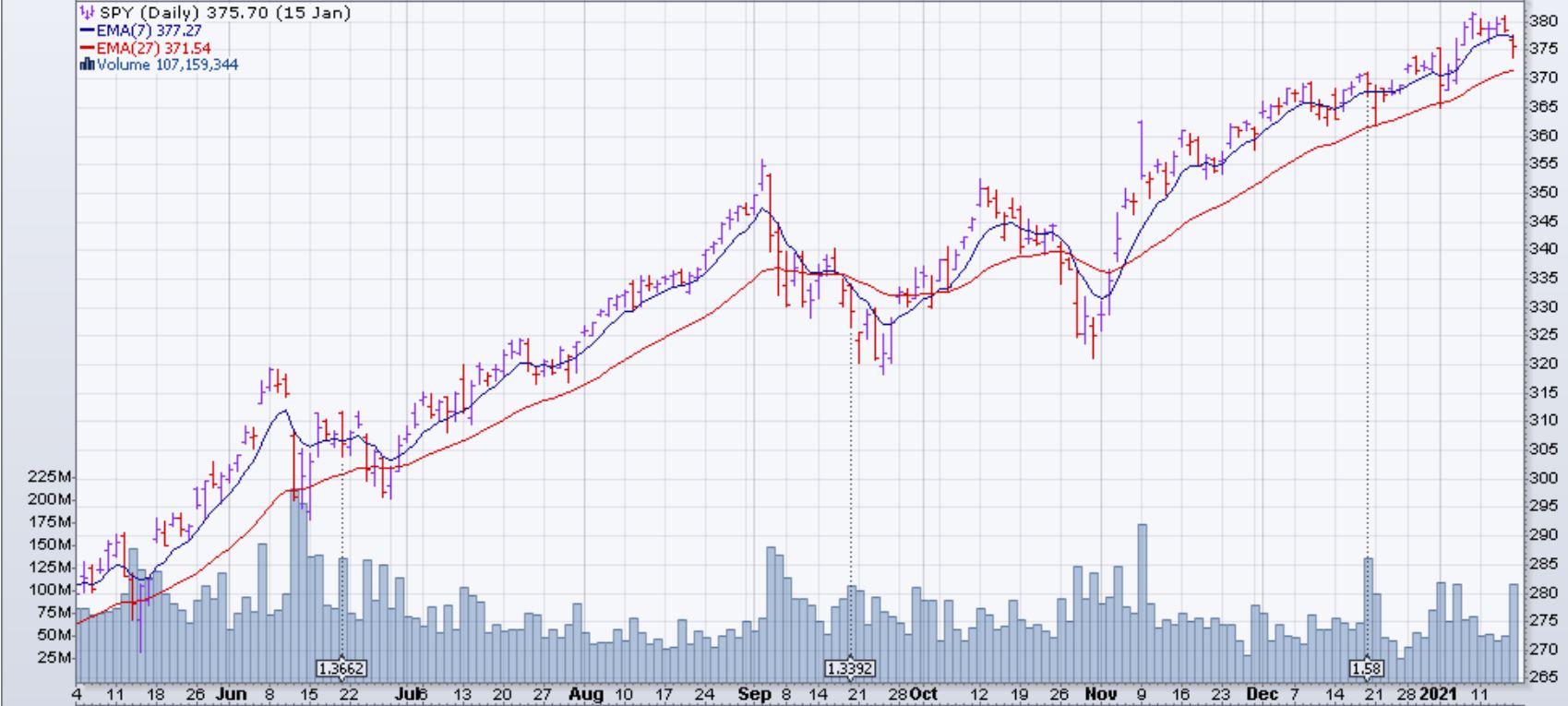
Task: Click the EMA(7) 377.27 legend label
Action: [x=148, y=30]
